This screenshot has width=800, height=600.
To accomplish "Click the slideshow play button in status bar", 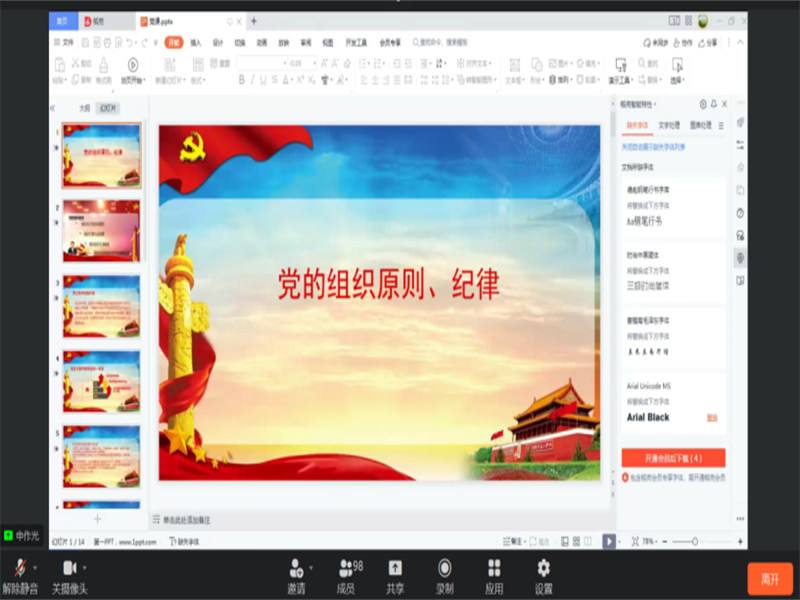I will point(608,541).
